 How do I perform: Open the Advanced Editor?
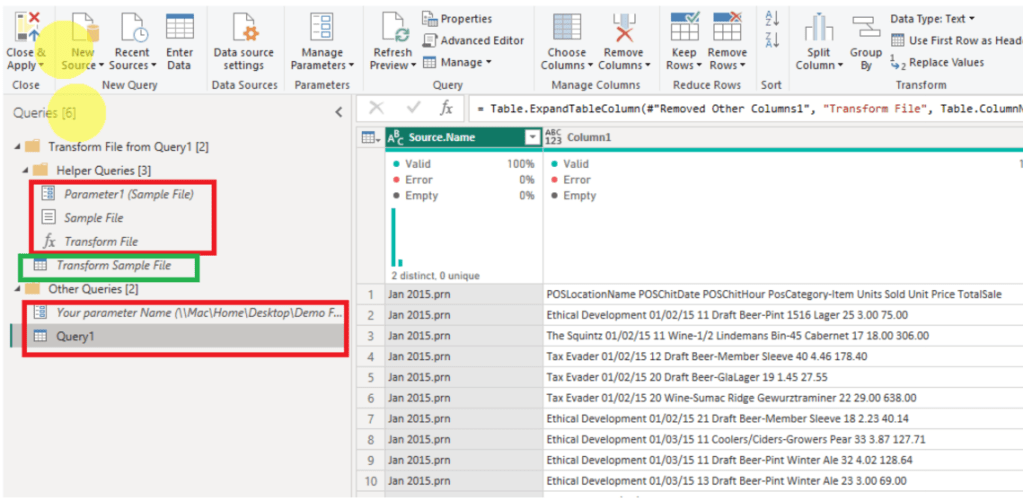point(474,40)
